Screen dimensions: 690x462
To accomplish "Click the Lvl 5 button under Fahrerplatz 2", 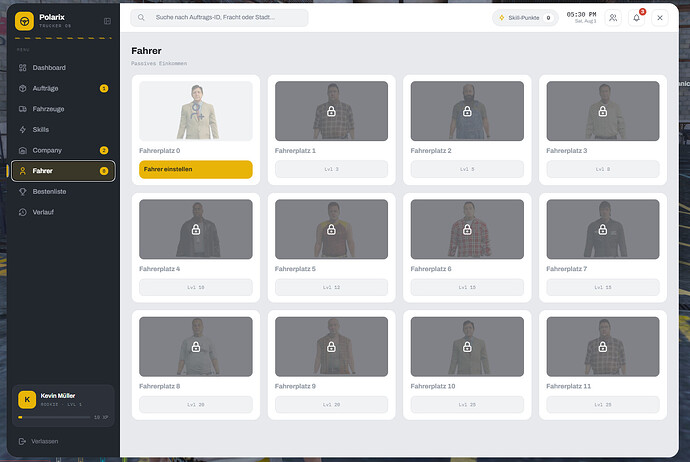I will [467, 169].
